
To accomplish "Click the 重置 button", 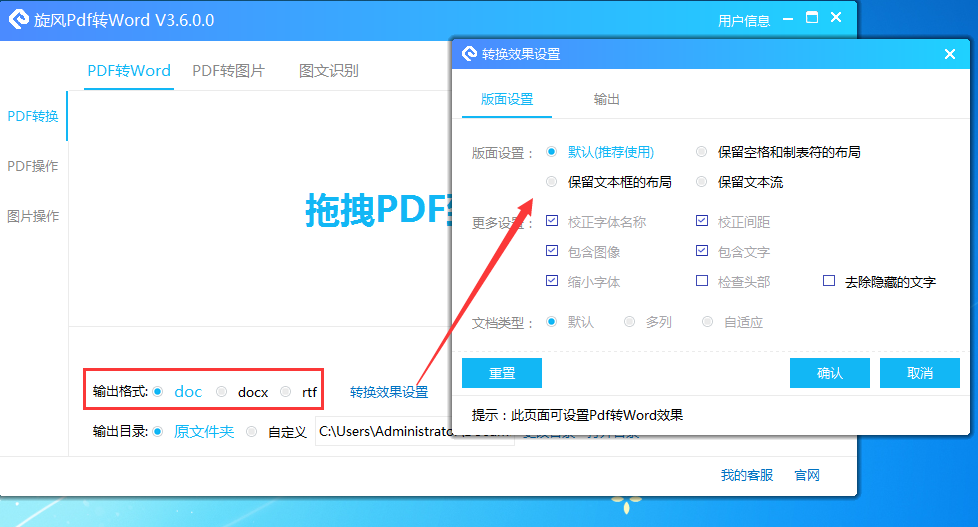I will (501, 373).
